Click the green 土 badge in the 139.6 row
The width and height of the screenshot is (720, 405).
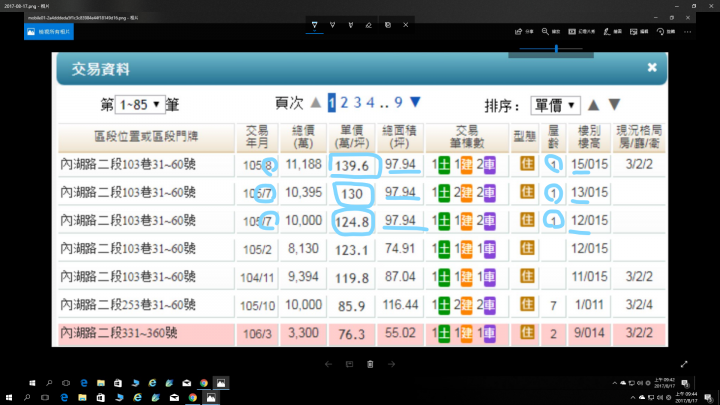[444, 165]
